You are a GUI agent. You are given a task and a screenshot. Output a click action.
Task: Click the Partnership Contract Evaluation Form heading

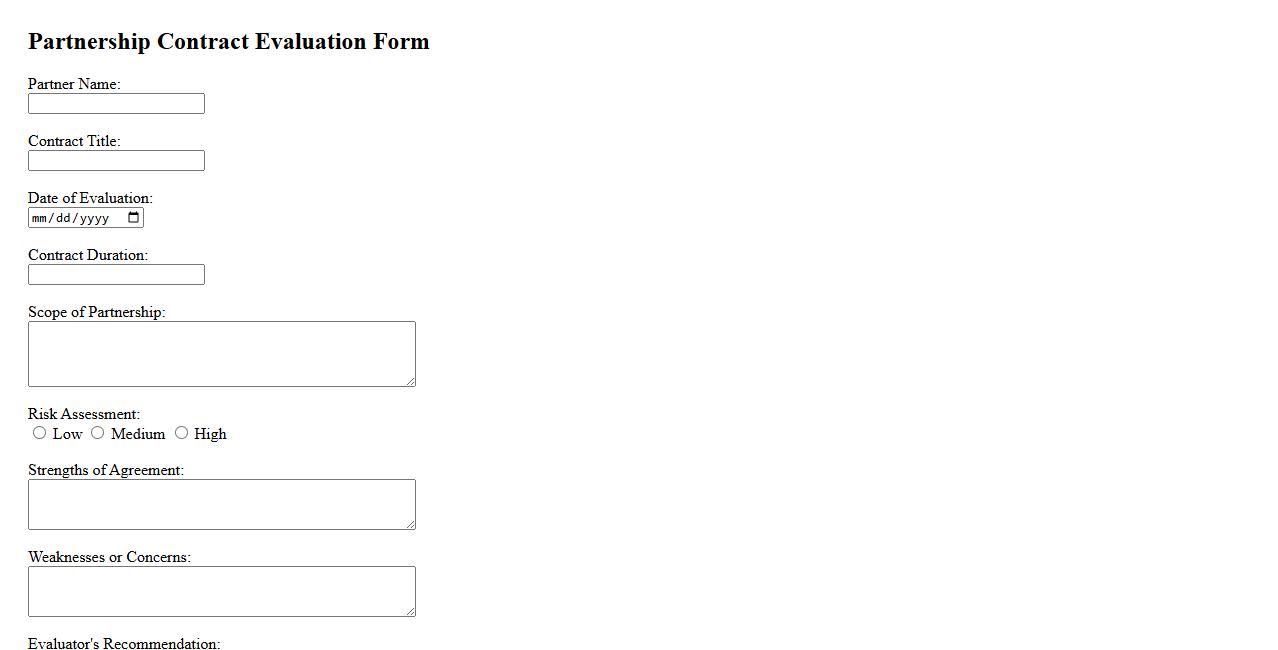[229, 41]
